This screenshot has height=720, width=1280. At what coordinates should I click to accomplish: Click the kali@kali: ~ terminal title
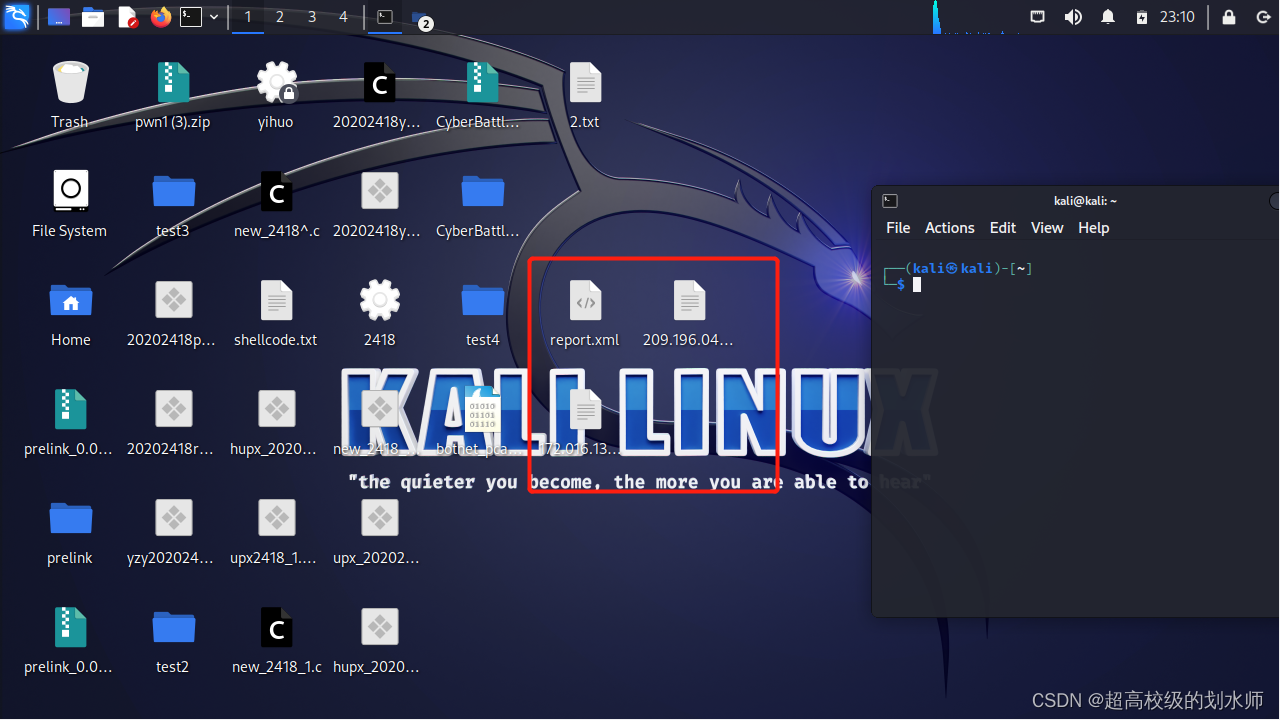coord(1085,201)
